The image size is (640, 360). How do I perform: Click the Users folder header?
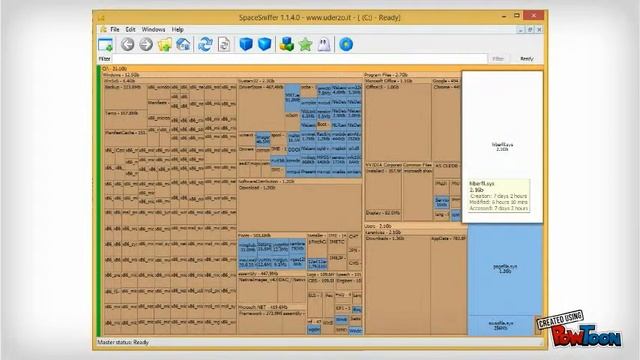click(416, 226)
